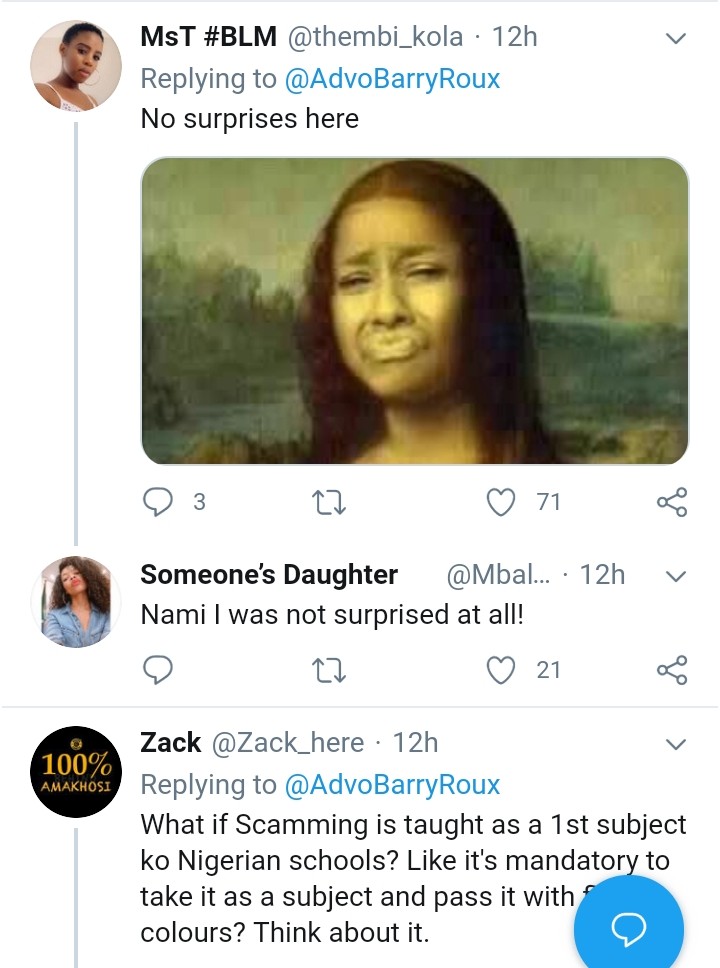
Task: Share the "No surprises here" tweet
Action: [x=672, y=501]
